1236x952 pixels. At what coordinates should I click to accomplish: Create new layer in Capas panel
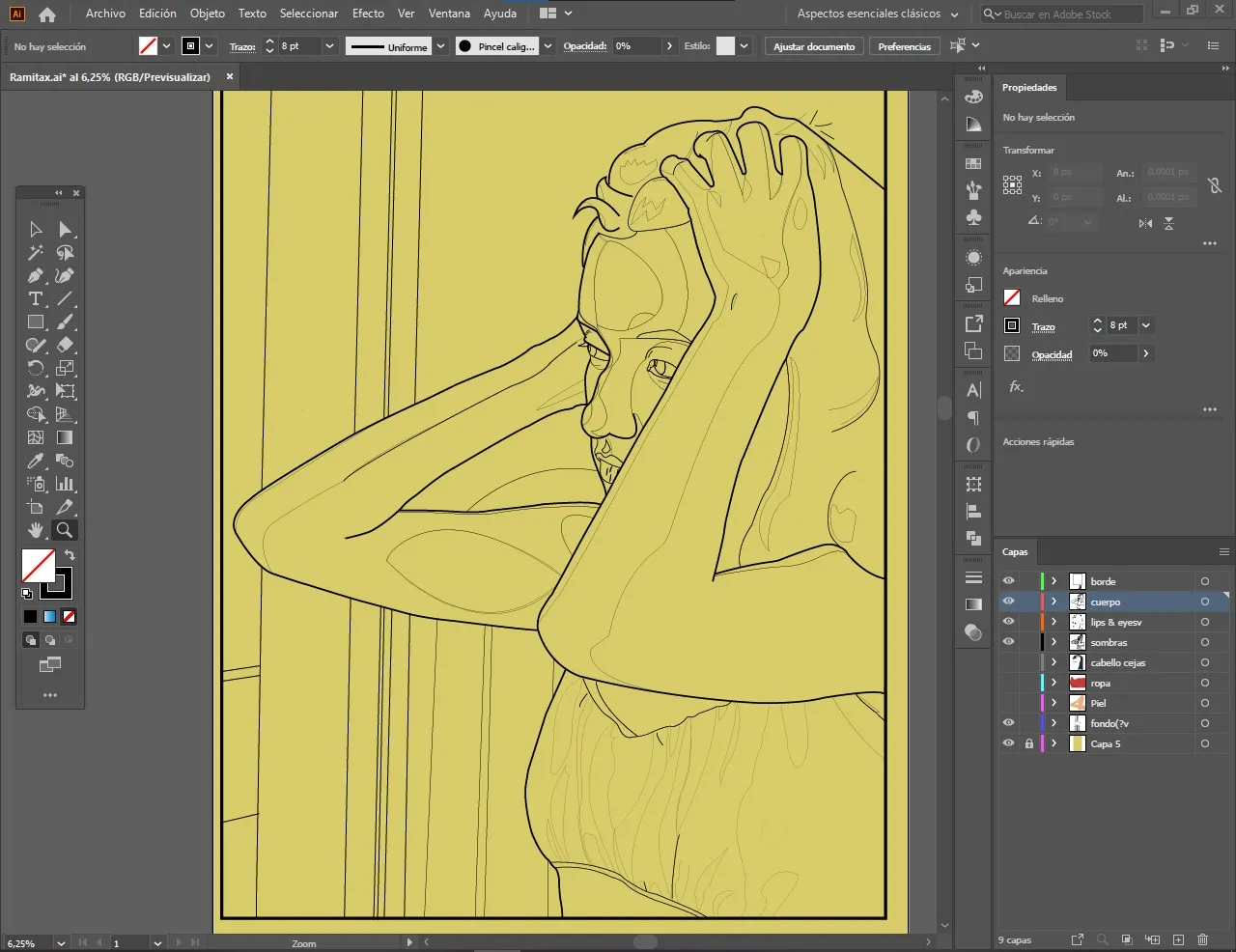click(1178, 939)
